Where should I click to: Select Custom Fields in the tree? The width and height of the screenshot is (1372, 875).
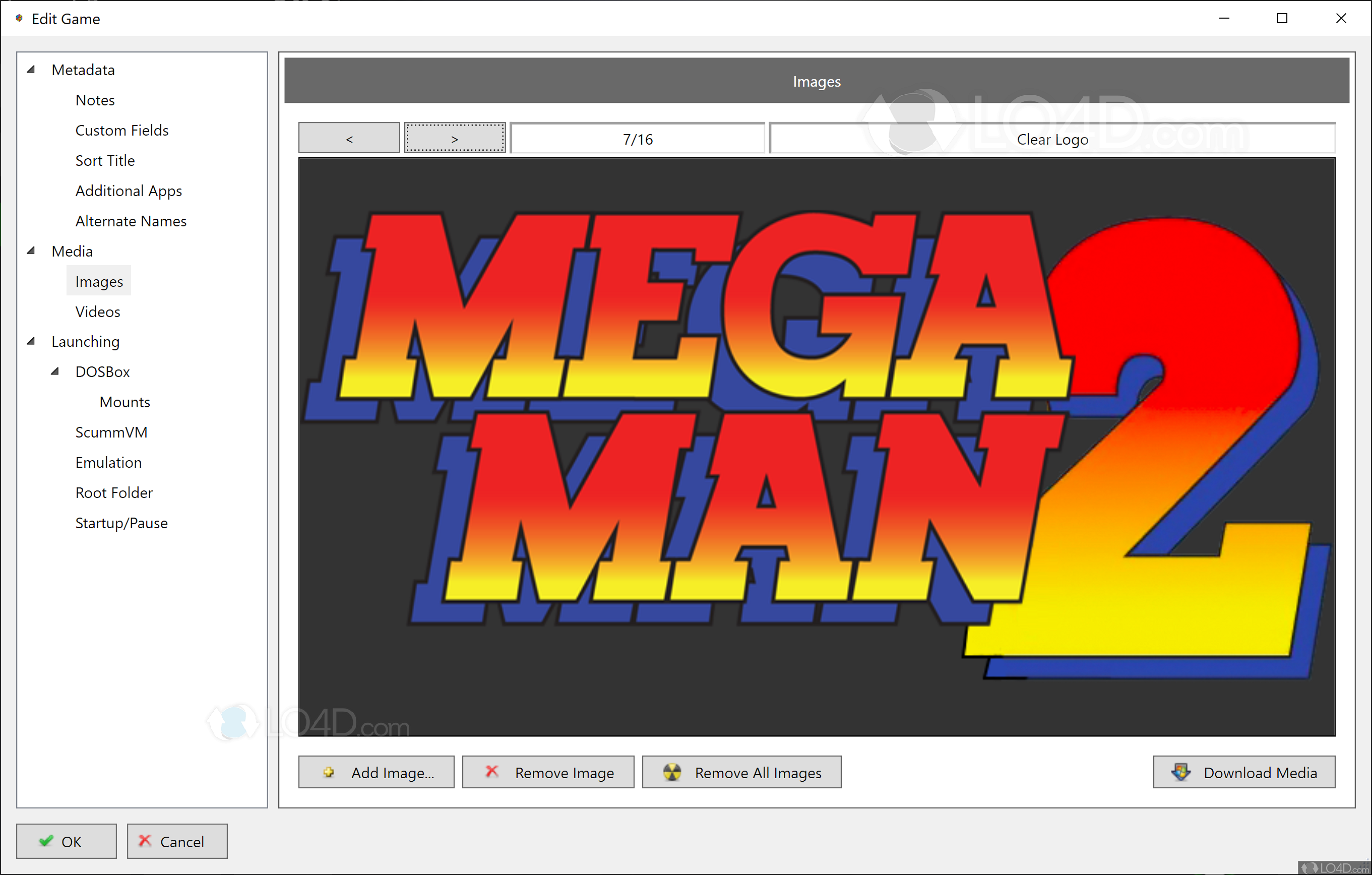point(121,131)
